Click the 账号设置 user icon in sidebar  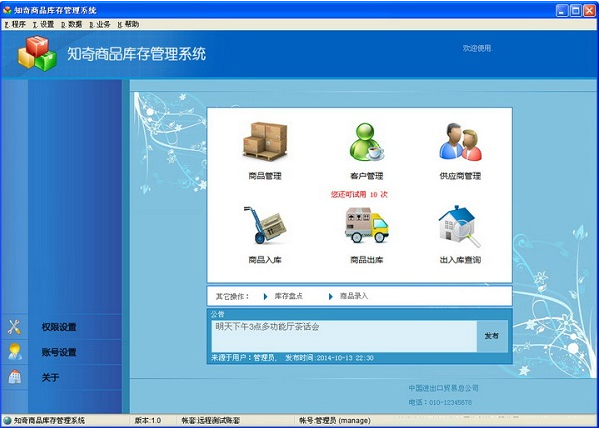15,352
